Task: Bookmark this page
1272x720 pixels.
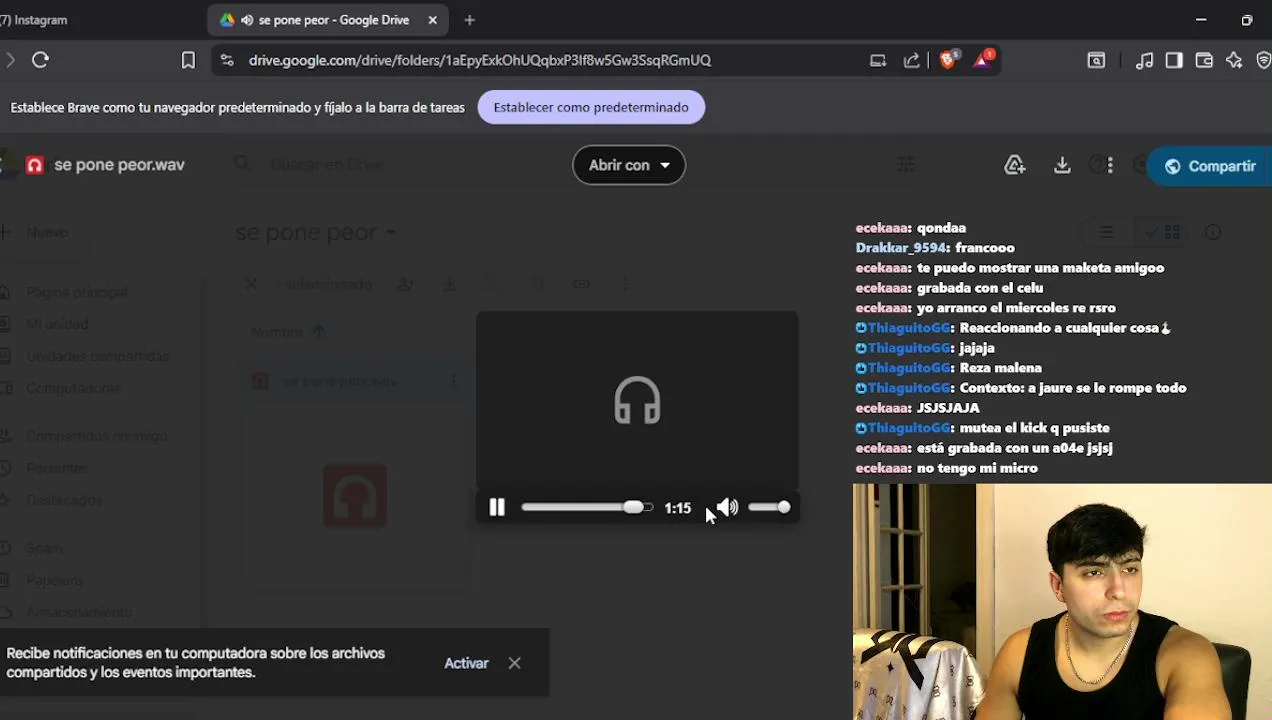Action: [188, 60]
